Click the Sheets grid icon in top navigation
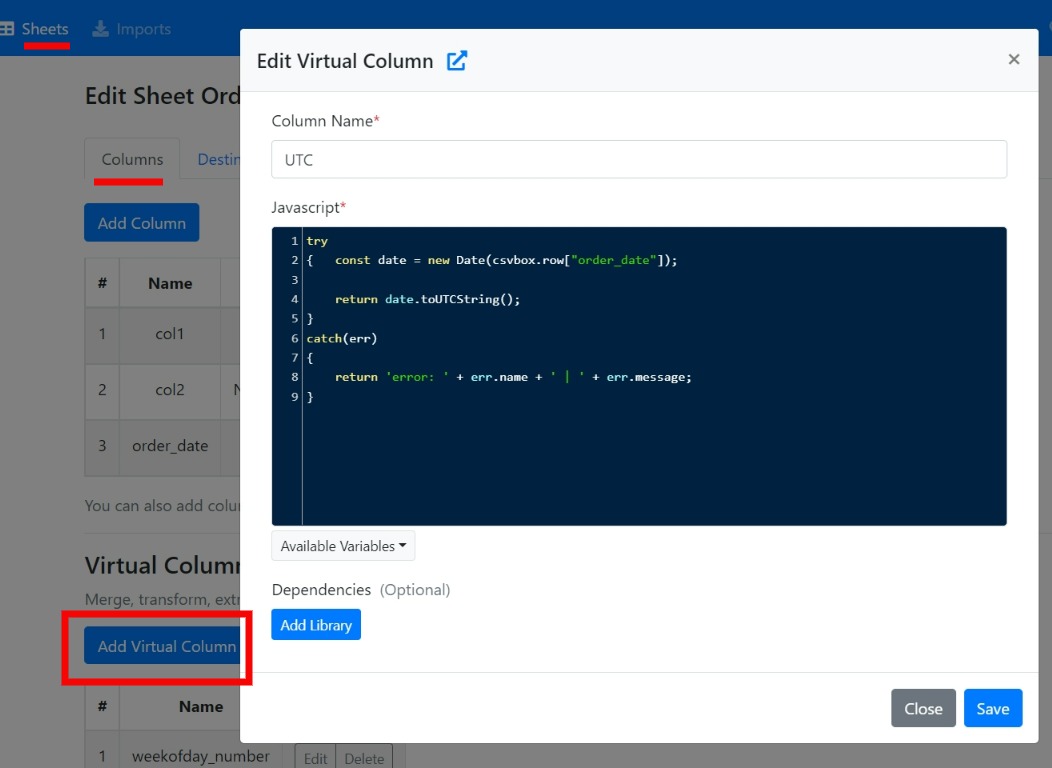 [x=7, y=29]
